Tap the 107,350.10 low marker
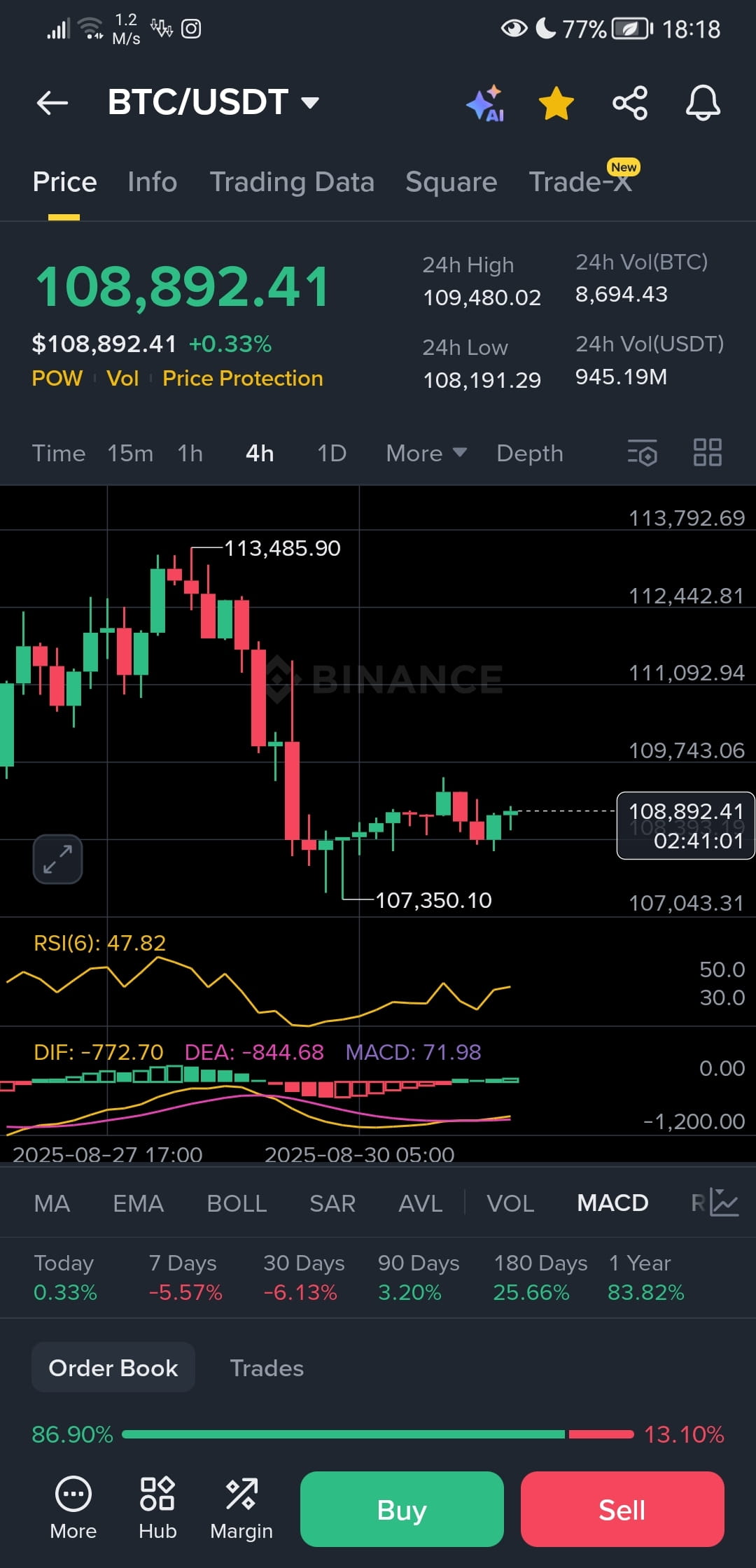756x1568 pixels. (433, 900)
